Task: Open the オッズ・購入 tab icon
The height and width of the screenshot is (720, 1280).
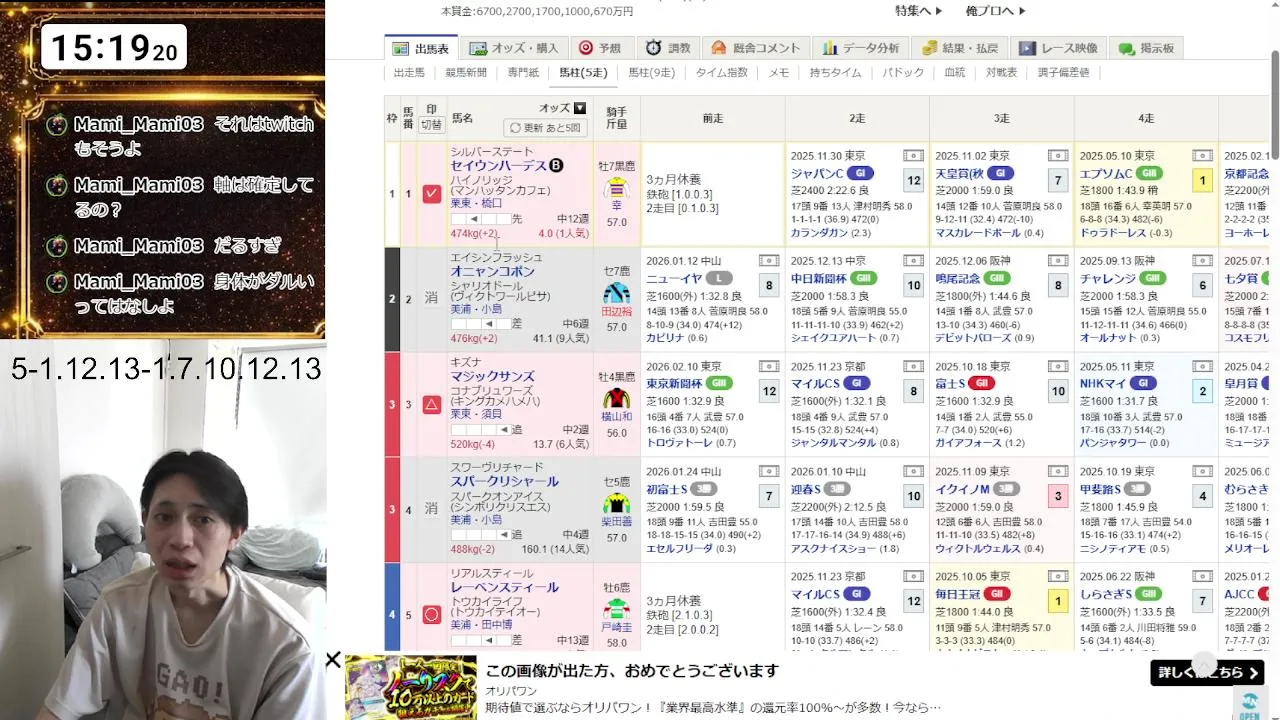Action: point(478,48)
